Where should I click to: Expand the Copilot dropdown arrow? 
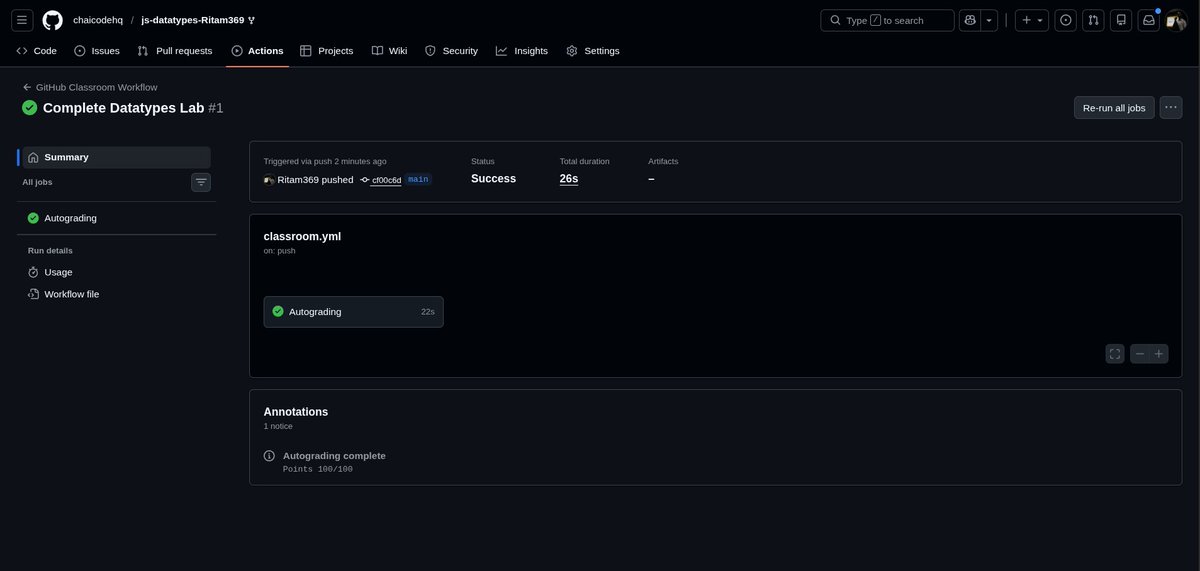pyautogui.click(x=989, y=20)
